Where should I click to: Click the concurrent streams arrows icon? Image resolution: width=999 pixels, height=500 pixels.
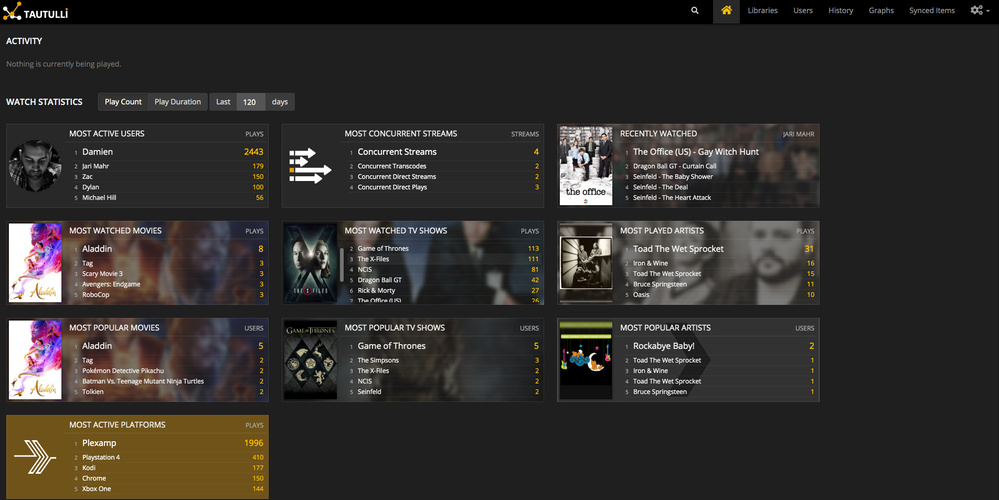click(x=310, y=166)
